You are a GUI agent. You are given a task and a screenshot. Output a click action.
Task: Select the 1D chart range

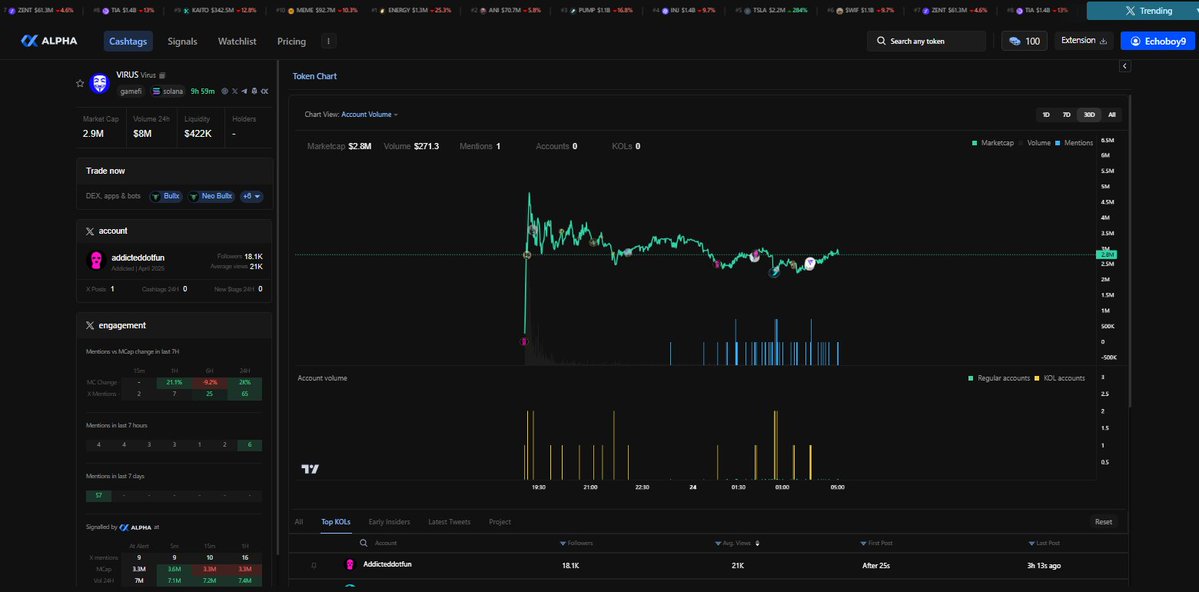click(x=1046, y=115)
